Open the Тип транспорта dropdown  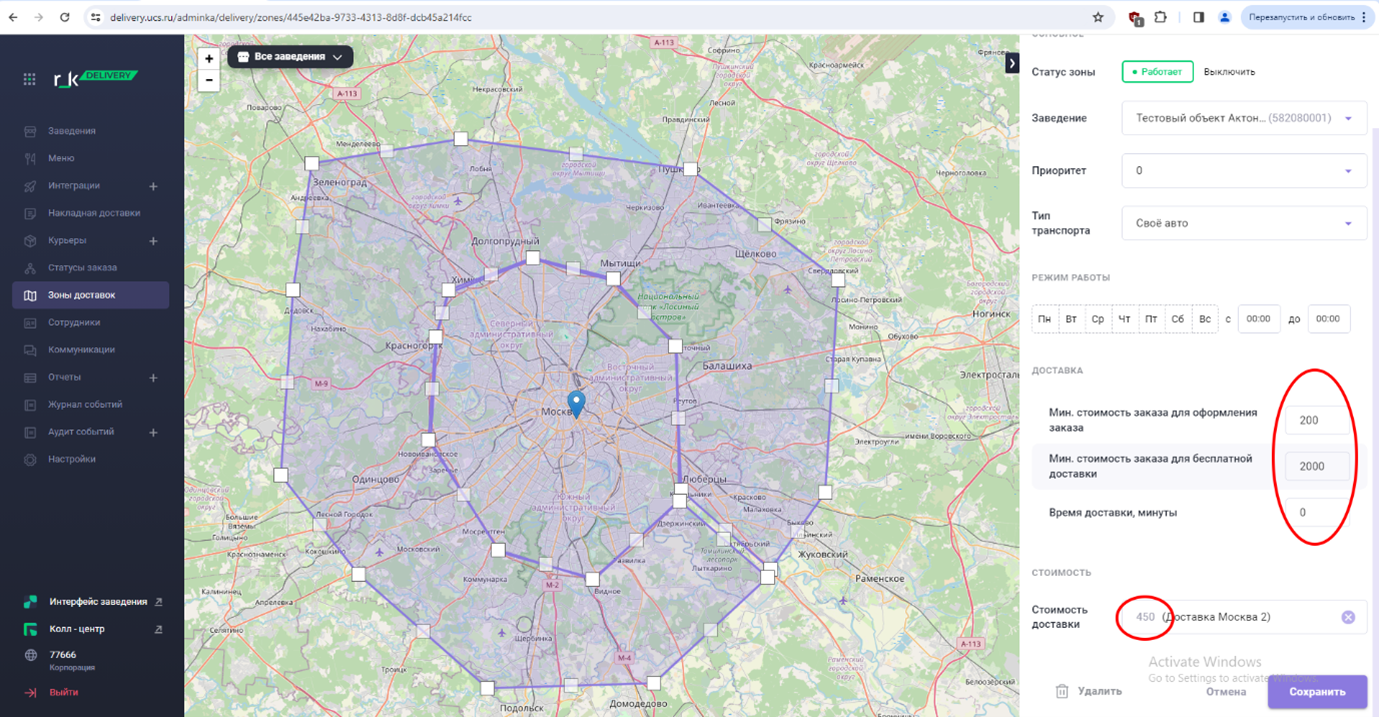[x=1243, y=223]
